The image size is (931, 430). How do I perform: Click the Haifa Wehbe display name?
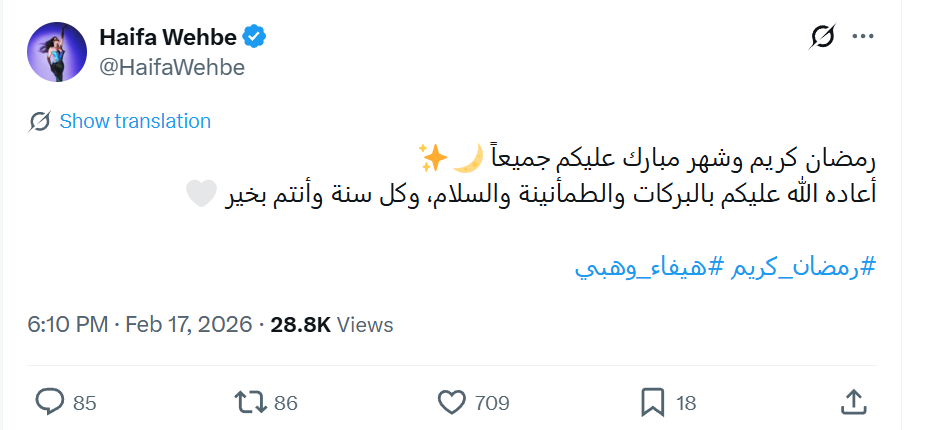[168, 38]
